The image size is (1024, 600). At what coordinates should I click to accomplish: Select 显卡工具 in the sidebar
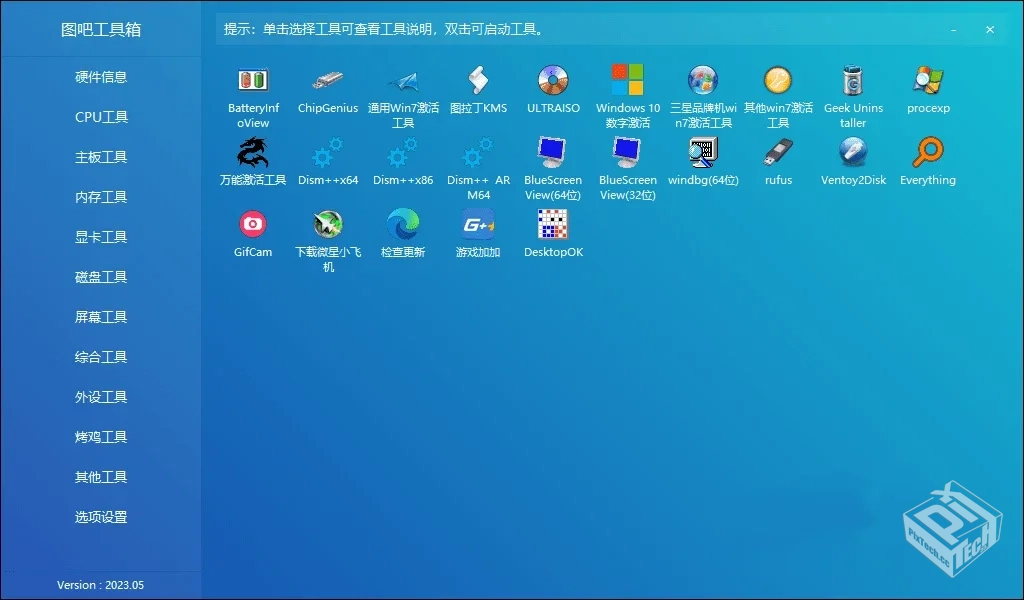[x=101, y=237]
